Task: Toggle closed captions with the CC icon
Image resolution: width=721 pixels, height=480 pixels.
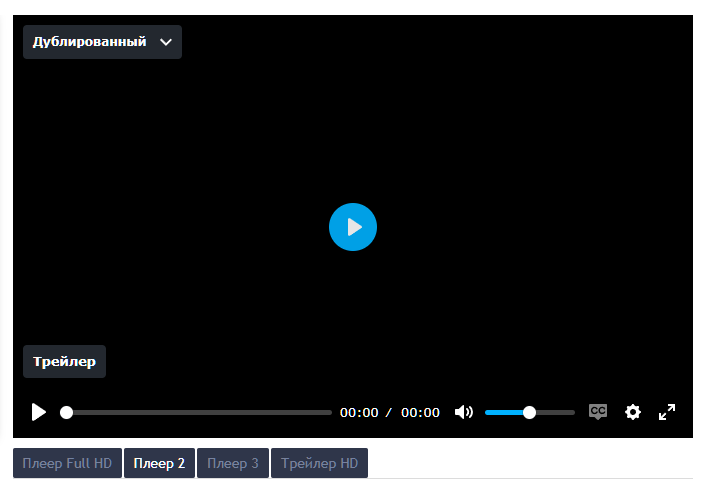Action: (x=598, y=411)
